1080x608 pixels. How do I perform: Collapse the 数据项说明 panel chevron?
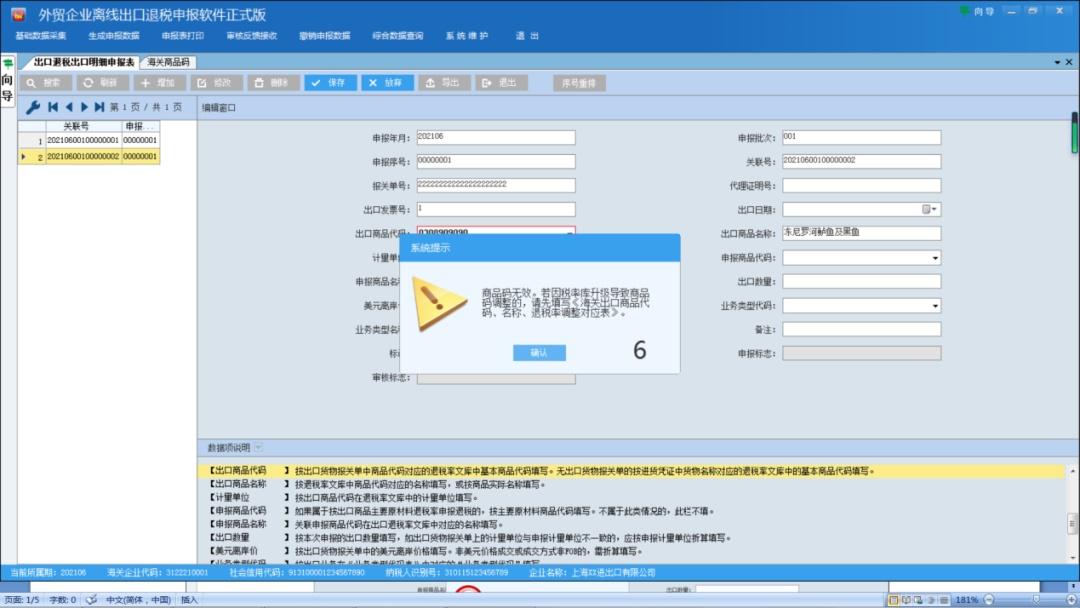coord(259,448)
